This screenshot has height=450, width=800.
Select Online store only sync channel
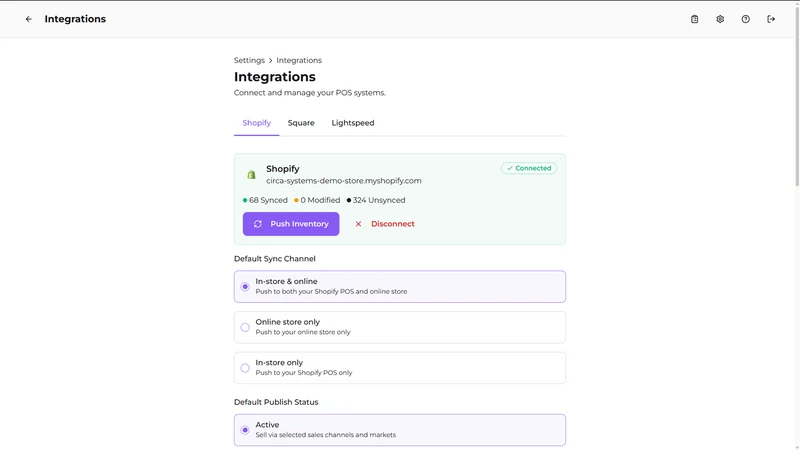point(399,327)
